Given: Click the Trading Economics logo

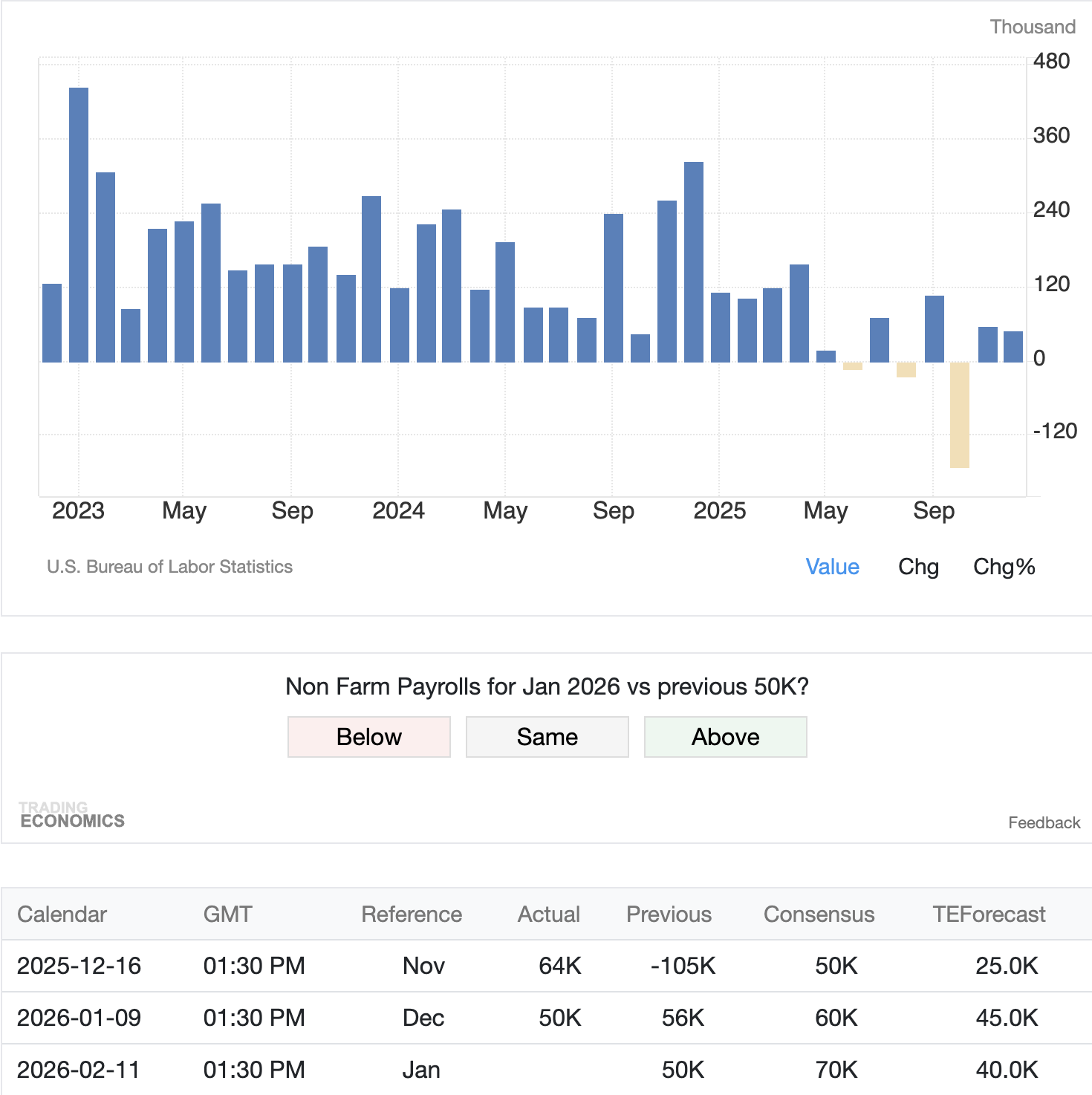Looking at the screenshot, I should point(72,815).
